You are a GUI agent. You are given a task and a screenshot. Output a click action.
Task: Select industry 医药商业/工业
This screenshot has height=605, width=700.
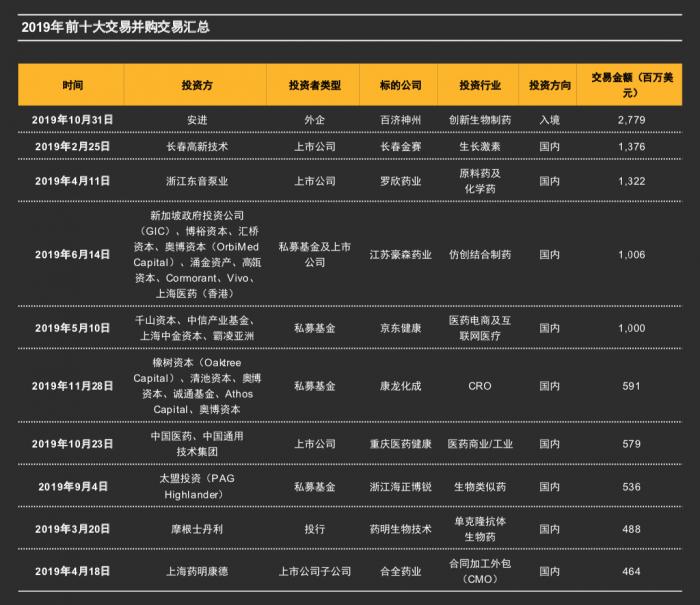tap(480, 444)
